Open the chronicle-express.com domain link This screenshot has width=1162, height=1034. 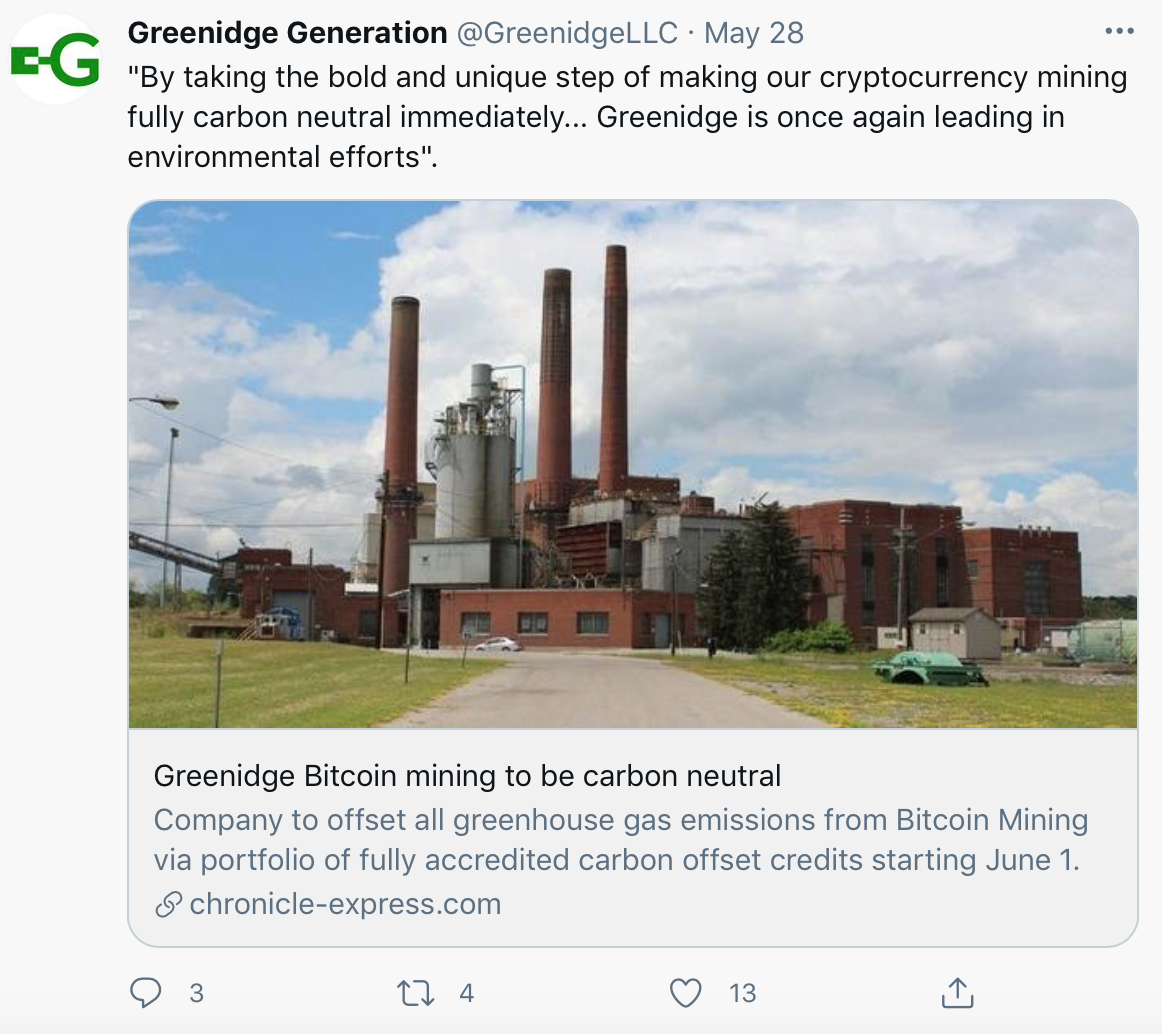click(345, 905)
